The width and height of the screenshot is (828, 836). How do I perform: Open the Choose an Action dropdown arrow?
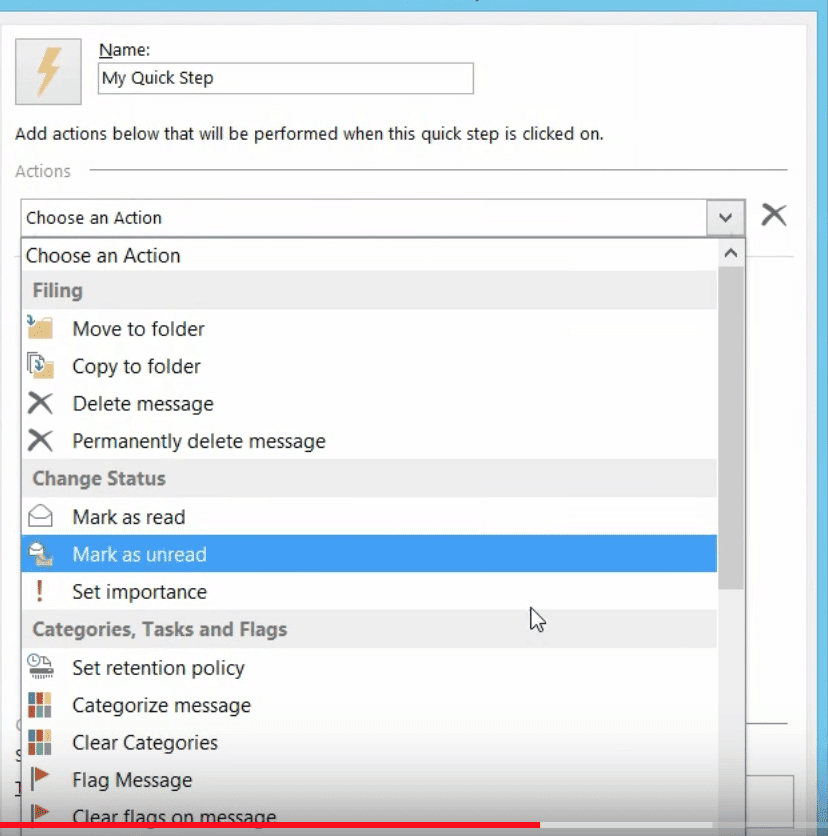click(725, 217)
